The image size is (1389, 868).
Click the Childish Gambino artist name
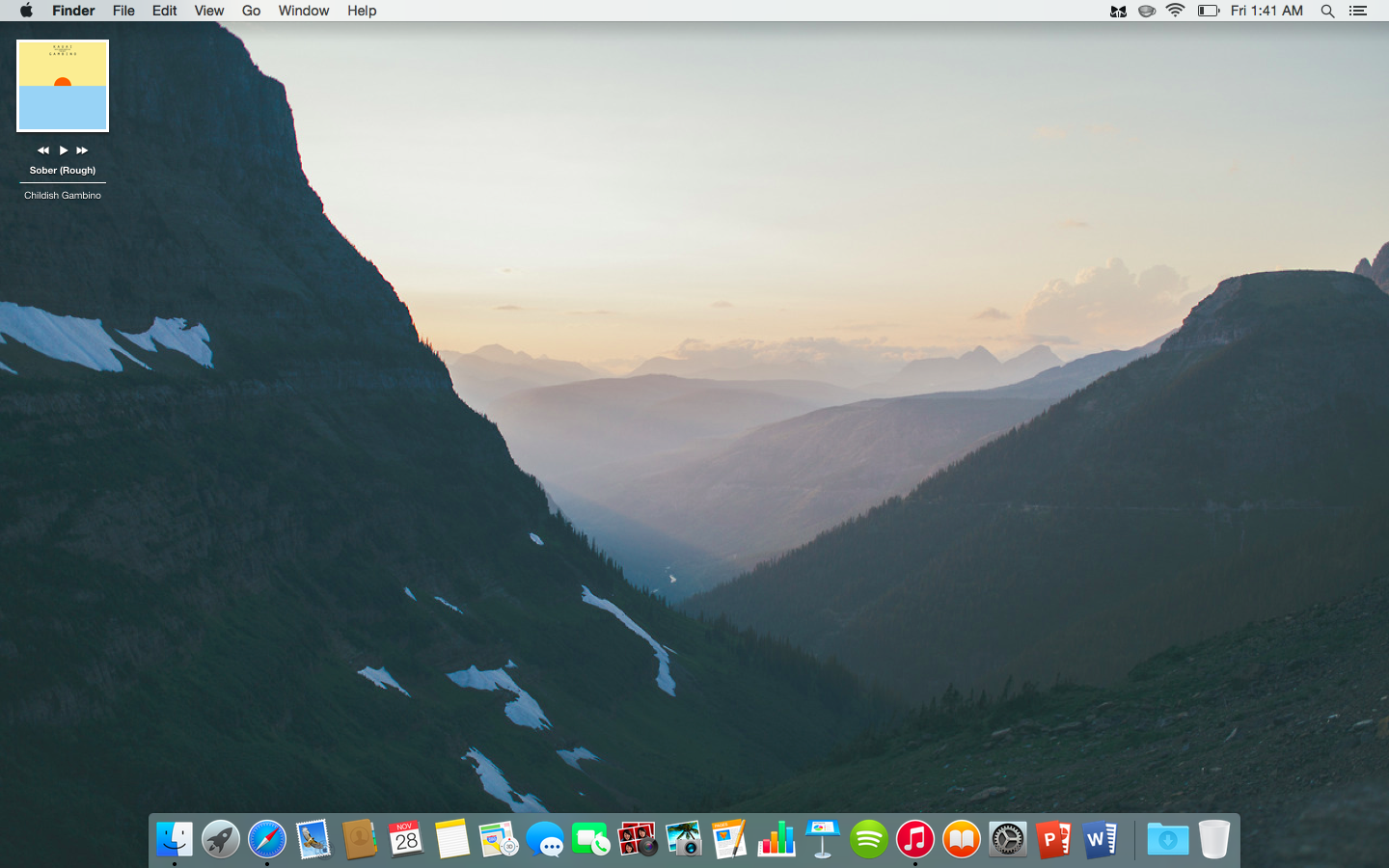63,195
